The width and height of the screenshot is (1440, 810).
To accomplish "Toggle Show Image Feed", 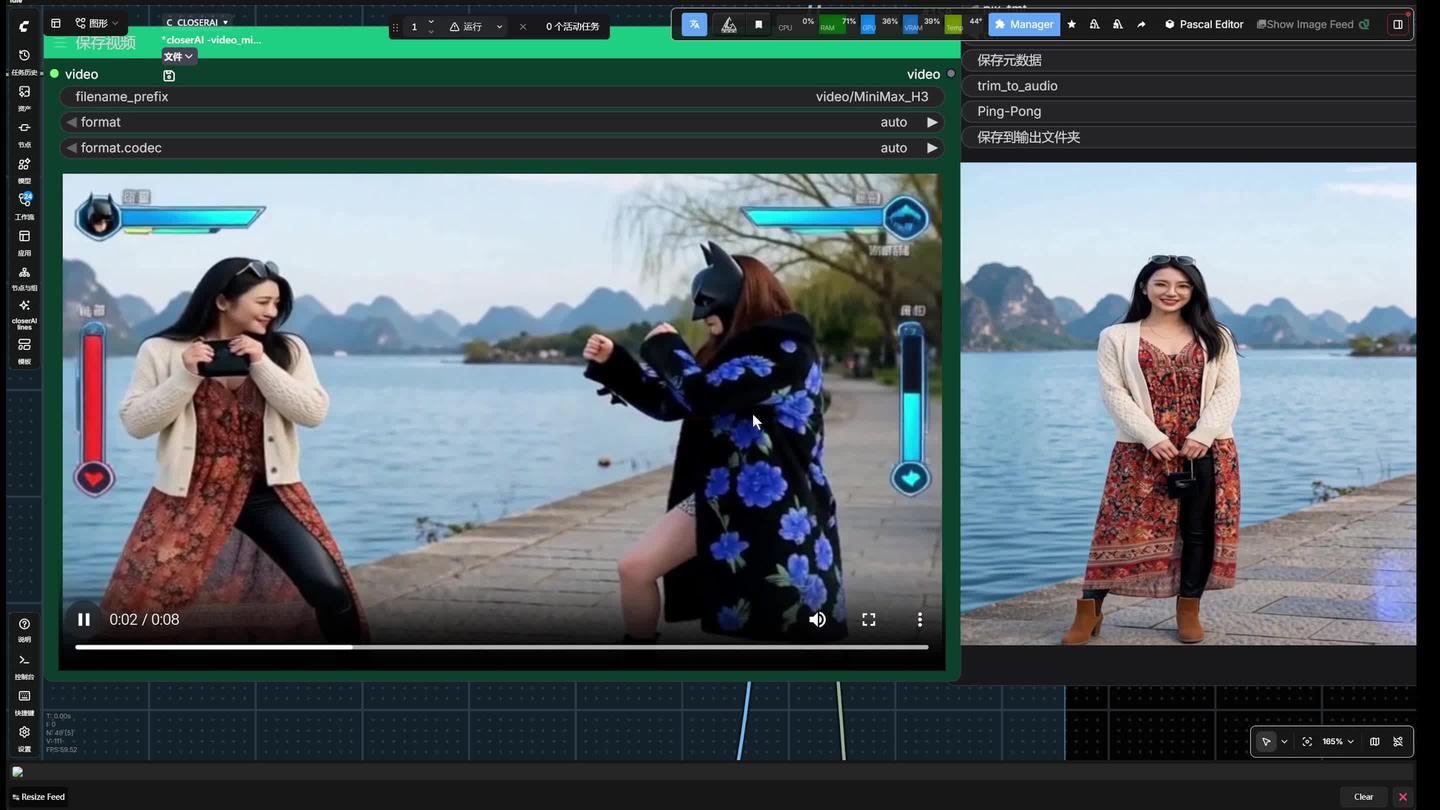I will click(x=1313, y=24).
